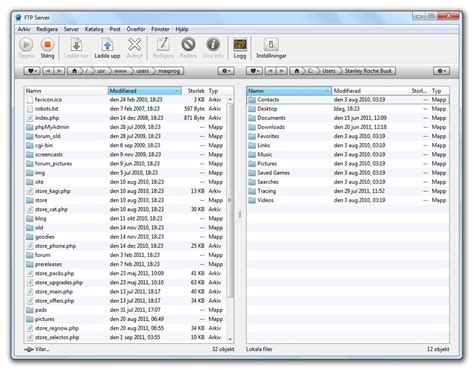The height and width of the screenshot is (373, 474).
Task: Open the Redigera menu
Action: tap(47, 29)
